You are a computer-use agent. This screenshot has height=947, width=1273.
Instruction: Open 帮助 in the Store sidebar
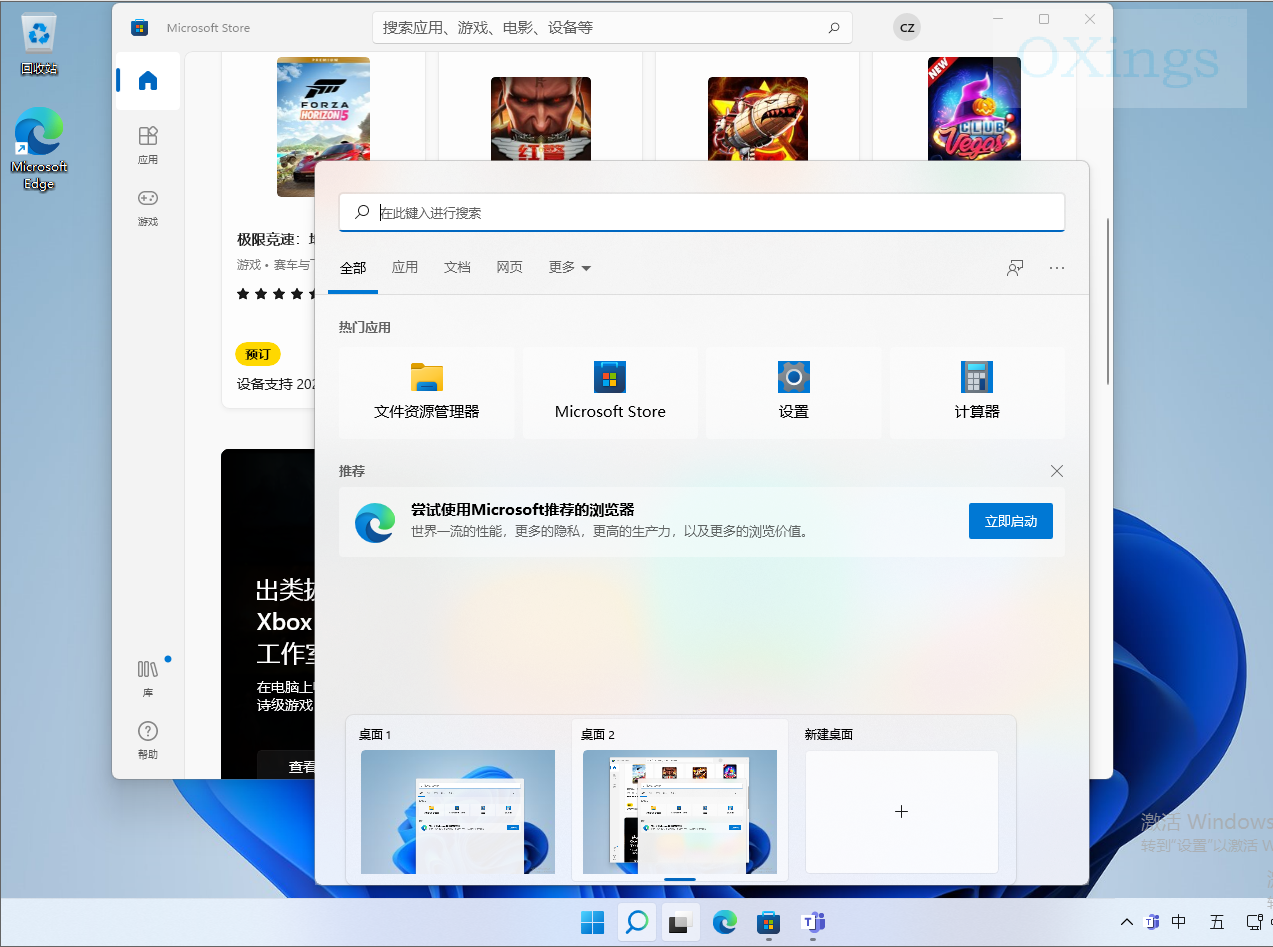[x=148, y=740]
